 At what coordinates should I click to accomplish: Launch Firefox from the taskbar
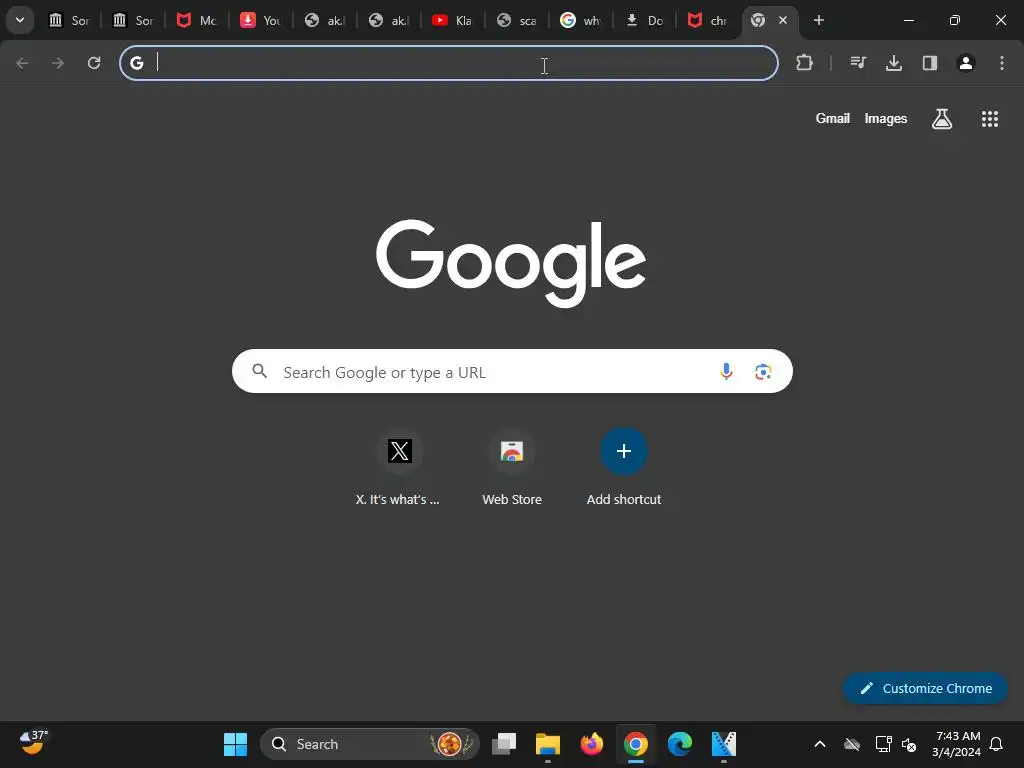592,744
